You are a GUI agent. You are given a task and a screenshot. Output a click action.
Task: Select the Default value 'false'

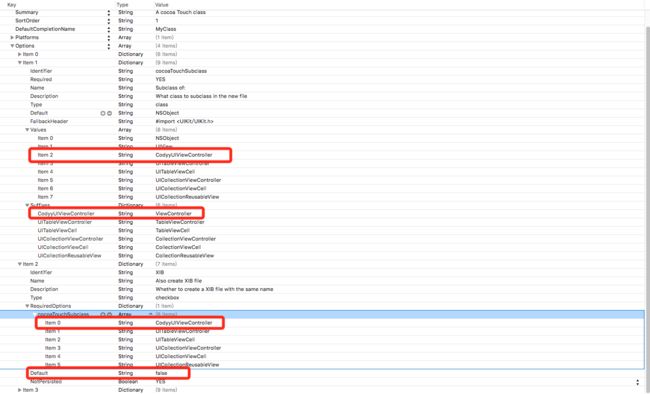[x=161, y=373]
